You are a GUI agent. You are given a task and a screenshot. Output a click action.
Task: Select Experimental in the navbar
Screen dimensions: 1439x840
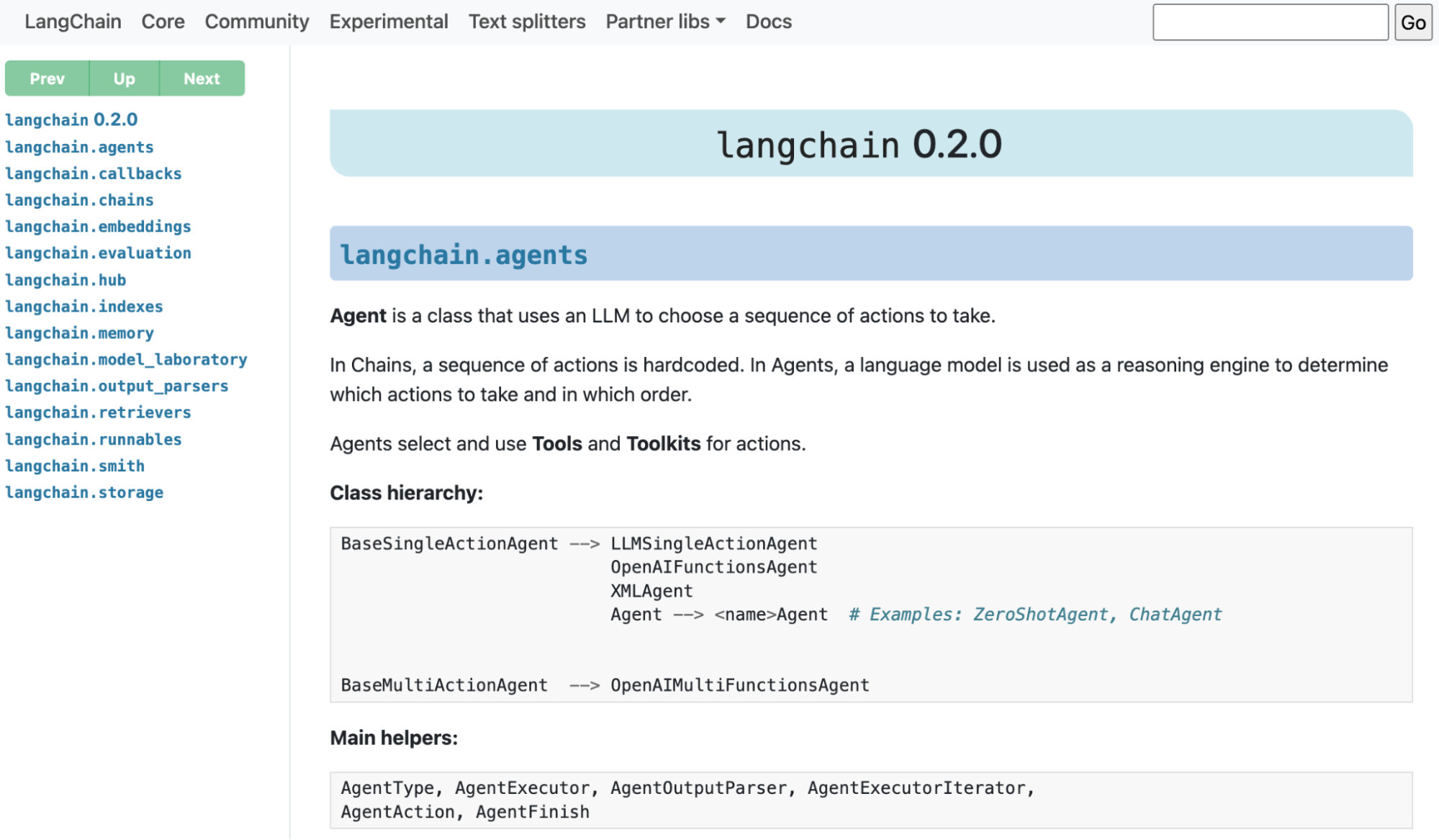[x=389, y=22]
